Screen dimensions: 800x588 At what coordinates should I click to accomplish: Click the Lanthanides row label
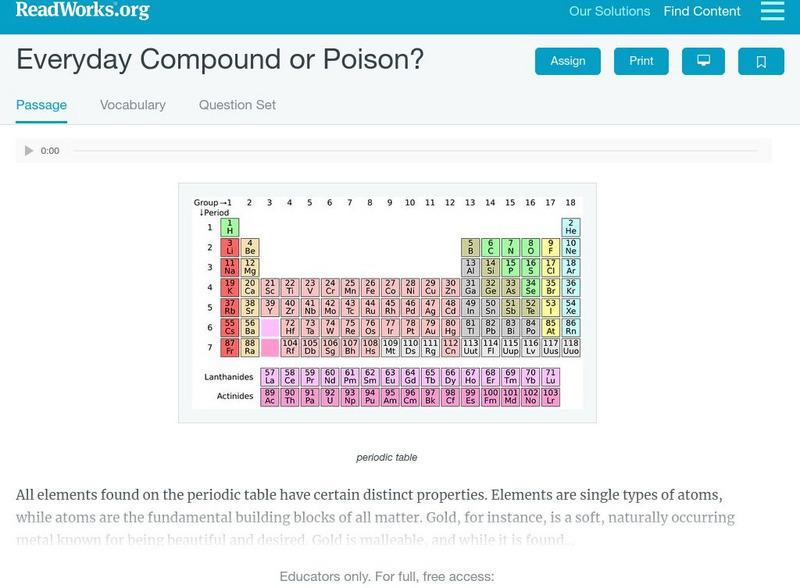227,377
